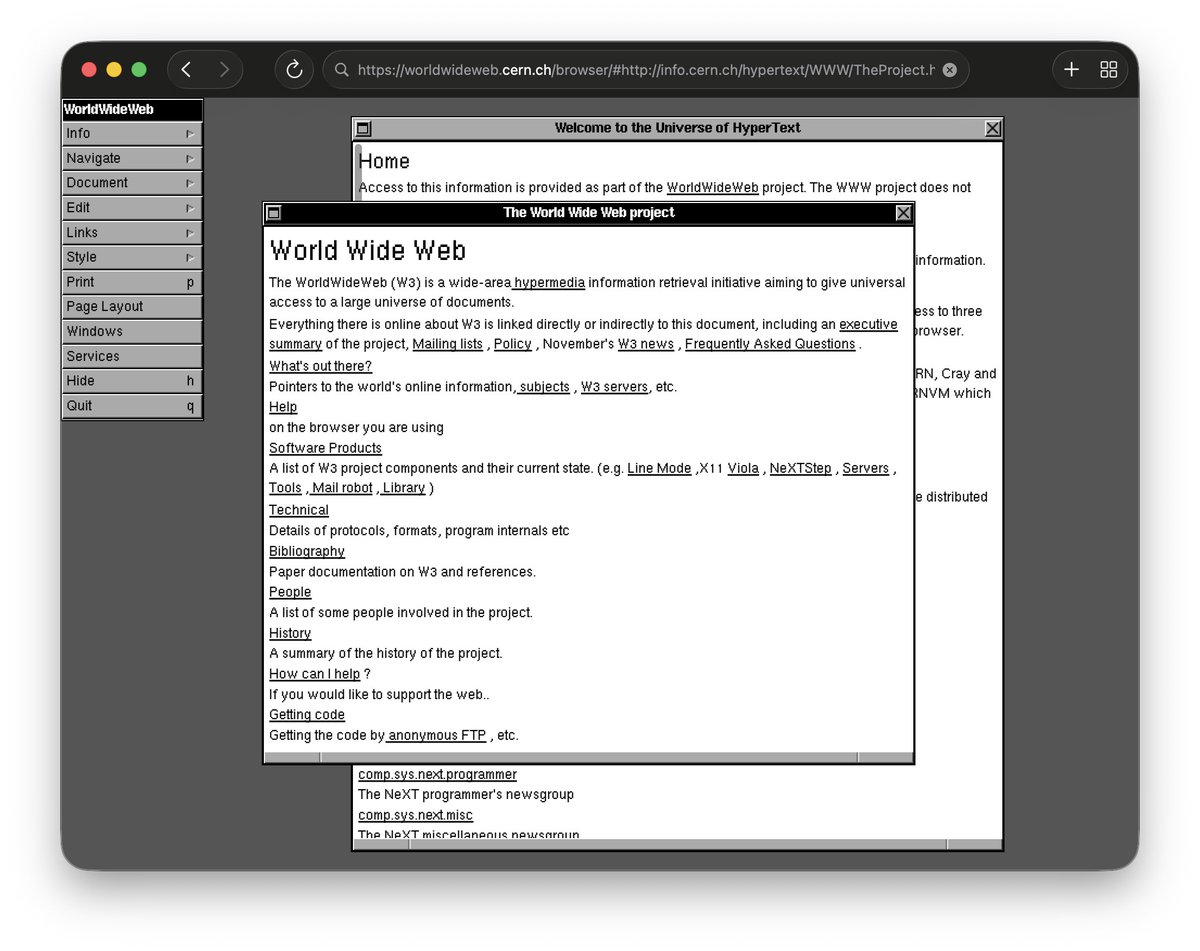
Task: Follow the Help link
Action: coord(283,407)
